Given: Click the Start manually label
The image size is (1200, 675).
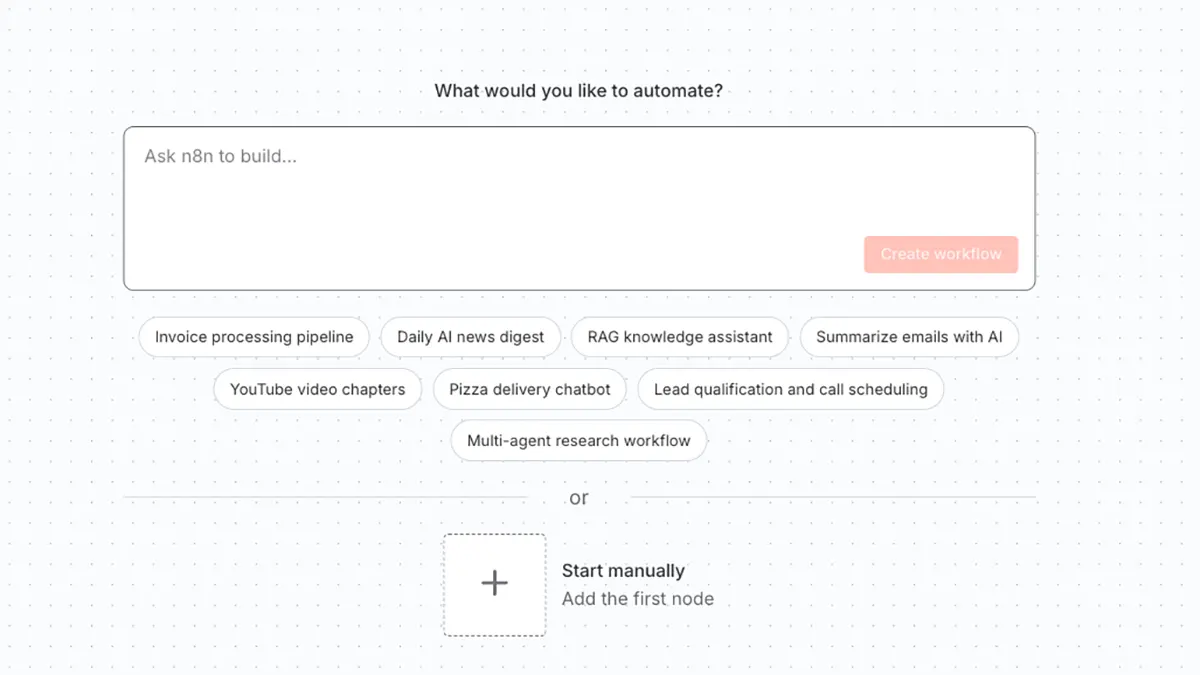Looking at the screenshot, I should tap(623, 571).
